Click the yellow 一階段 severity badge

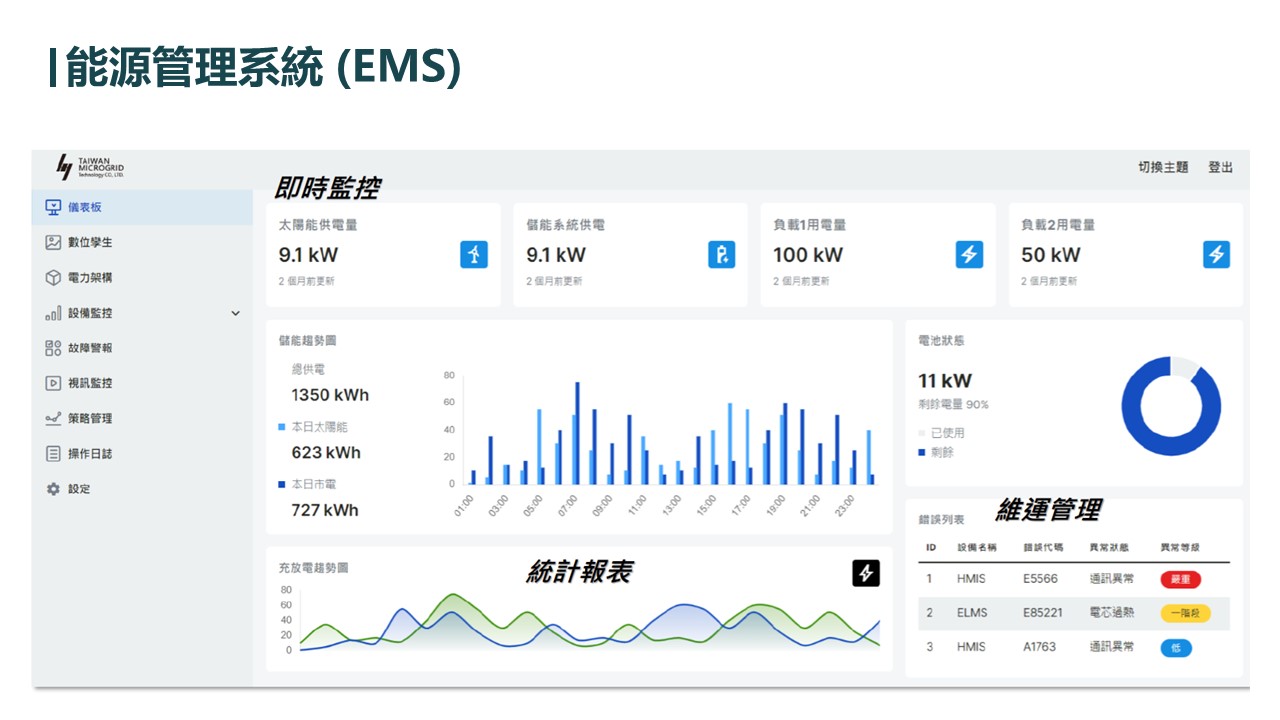(1185, 613)
